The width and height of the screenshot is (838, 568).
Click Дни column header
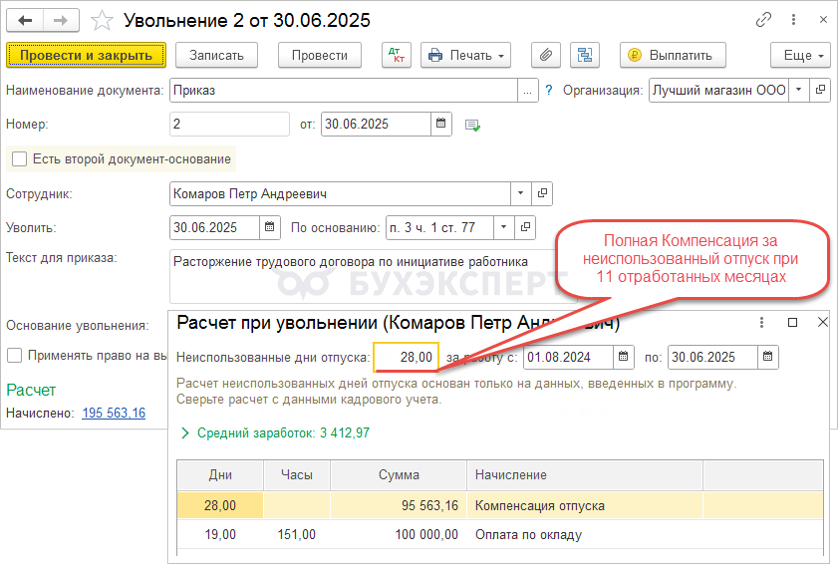pyautogui.click(x=220, y=474)
